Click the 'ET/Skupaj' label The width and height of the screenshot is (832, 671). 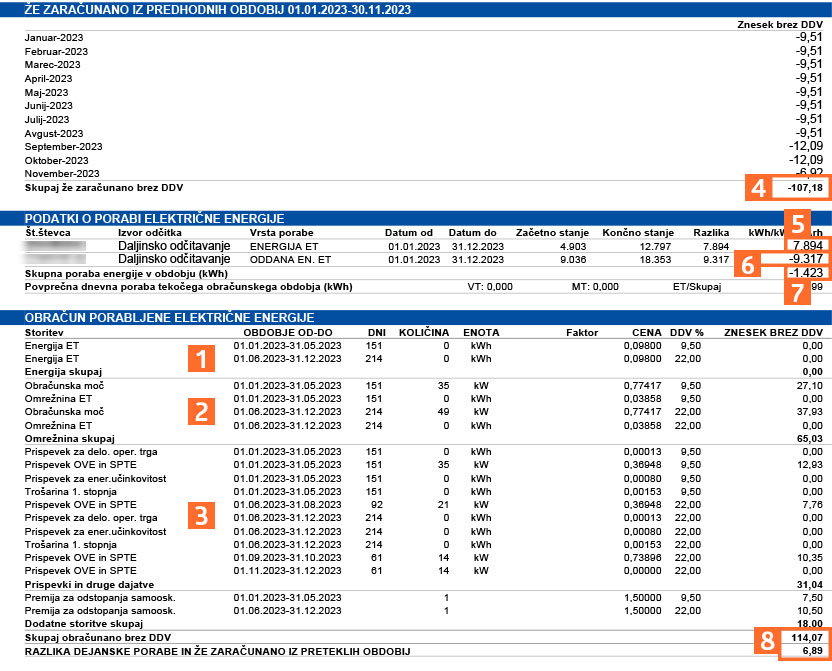tap(697, 287)
